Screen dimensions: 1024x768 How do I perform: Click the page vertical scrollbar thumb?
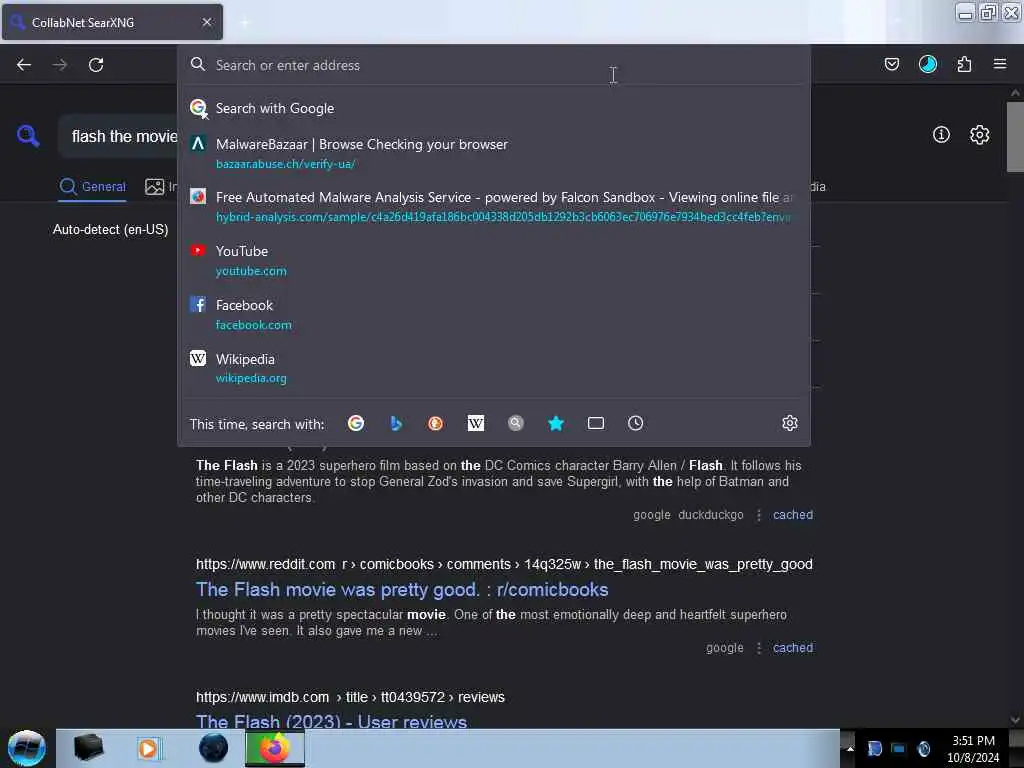point(1015,136)
